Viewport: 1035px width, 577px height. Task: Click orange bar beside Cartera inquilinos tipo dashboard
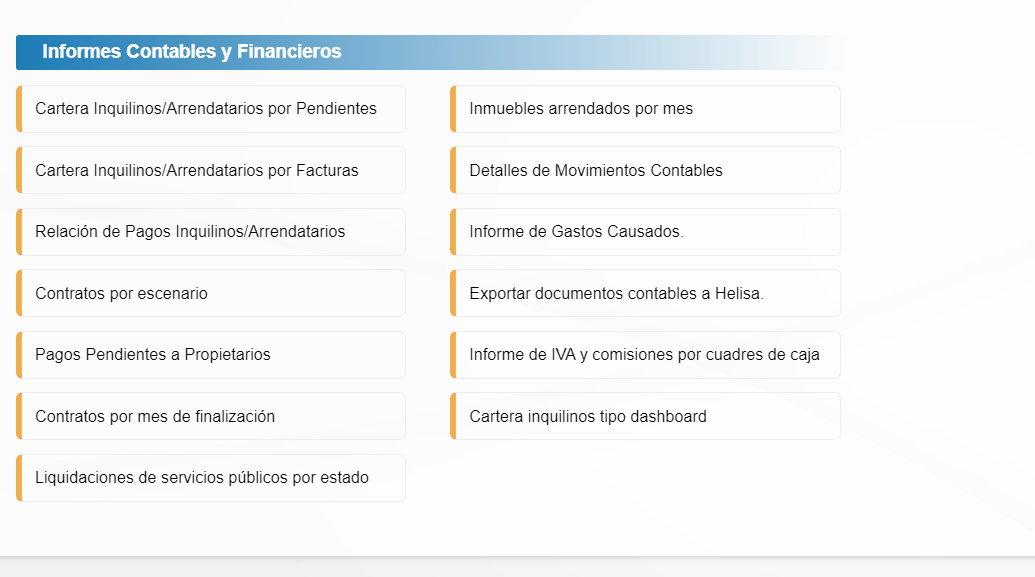(453, 416)
